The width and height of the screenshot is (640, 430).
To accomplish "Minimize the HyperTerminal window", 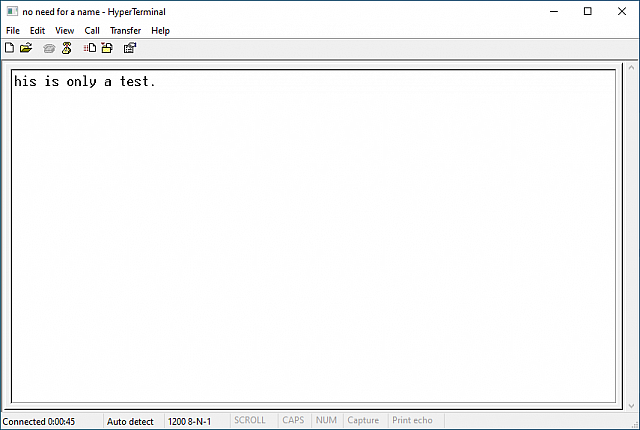I will pos(554,11).
